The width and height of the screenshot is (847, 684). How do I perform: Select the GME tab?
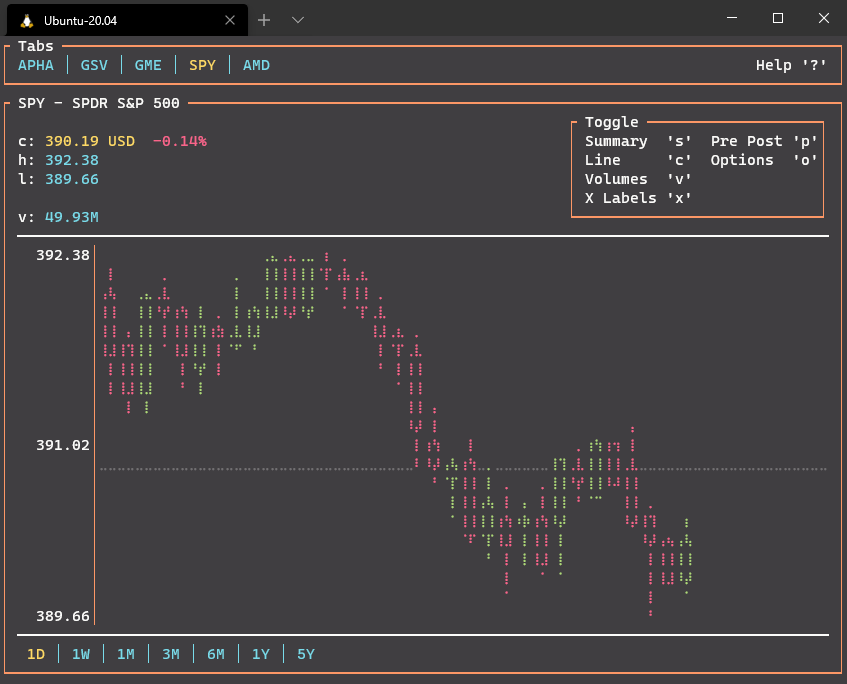pos(148,65)
